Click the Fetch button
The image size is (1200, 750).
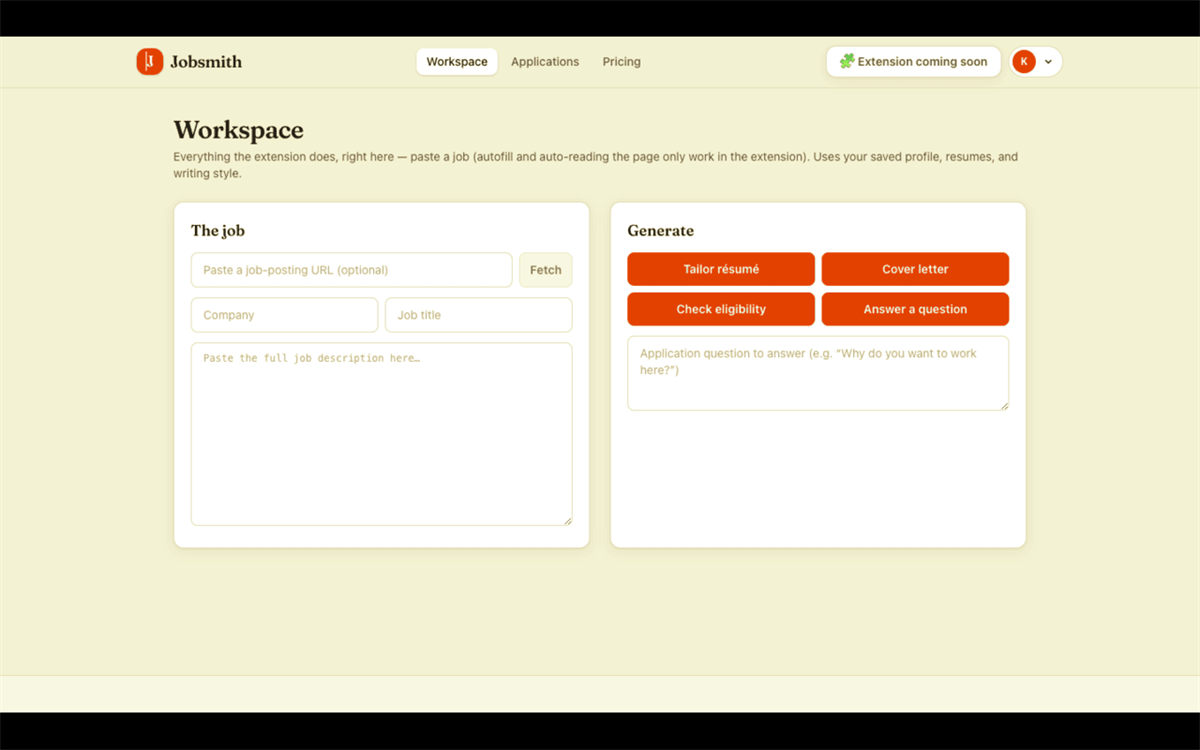click(x=546, y=270)
